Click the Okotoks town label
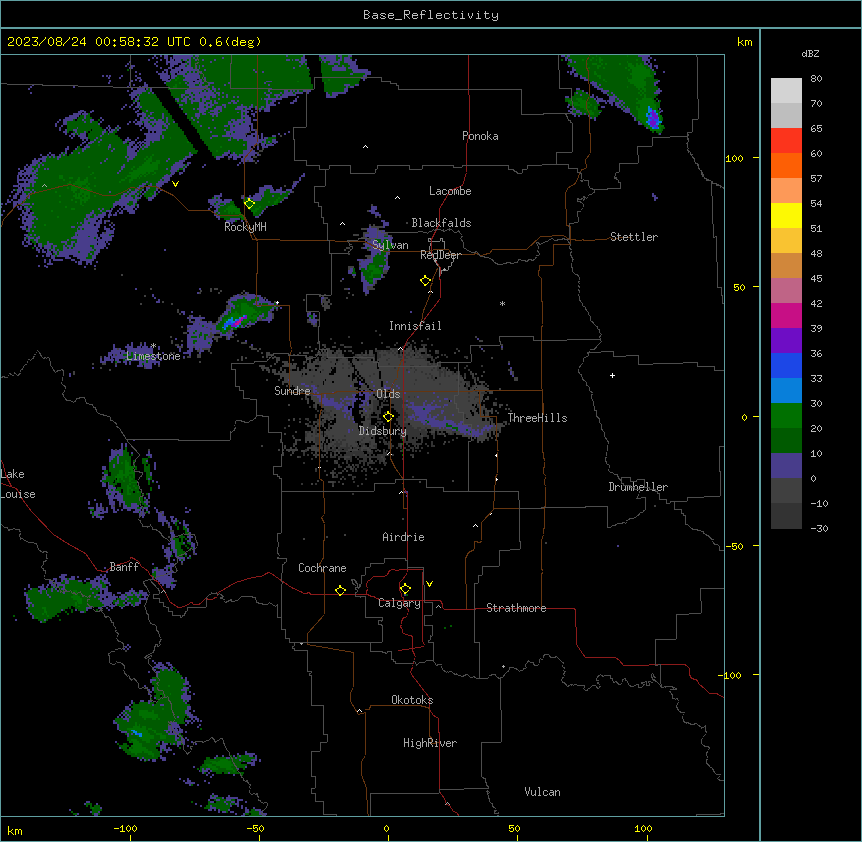The width and height of the screenshot is (862, 842). click(412, 700)
